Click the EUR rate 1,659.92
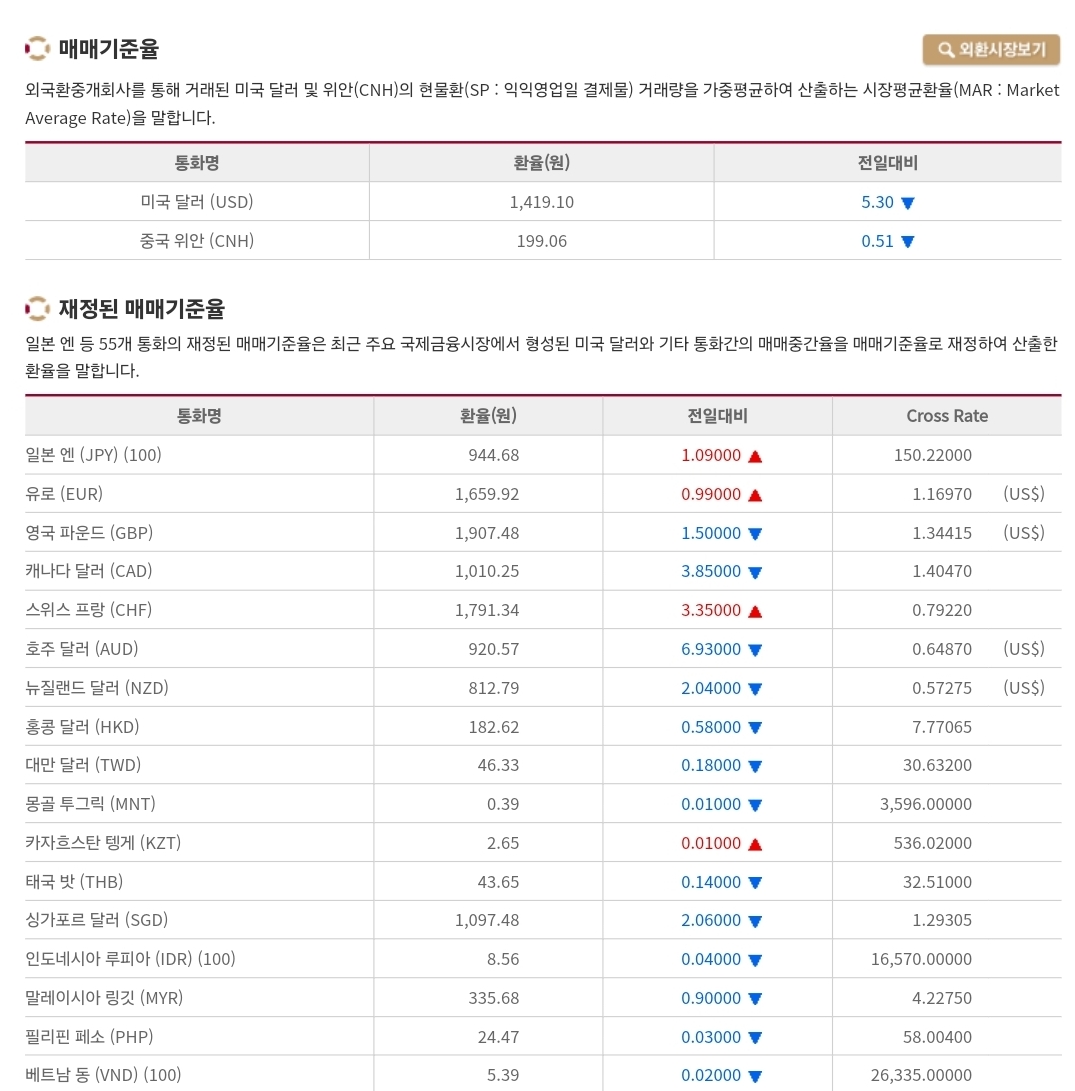Viewport: 1075px width, 1091px height. pos(487,494)
